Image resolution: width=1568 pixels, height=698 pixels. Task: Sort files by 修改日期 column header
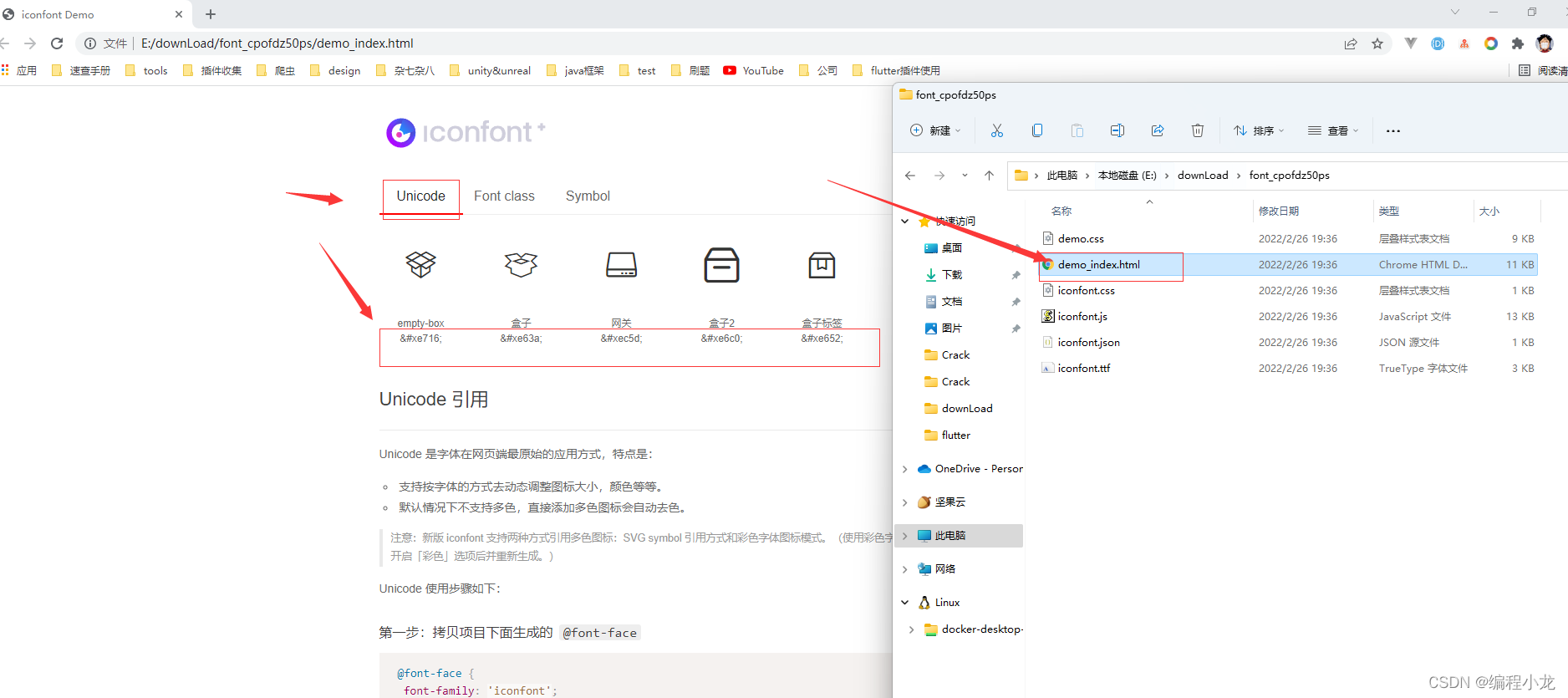[x=1279, y=211]
